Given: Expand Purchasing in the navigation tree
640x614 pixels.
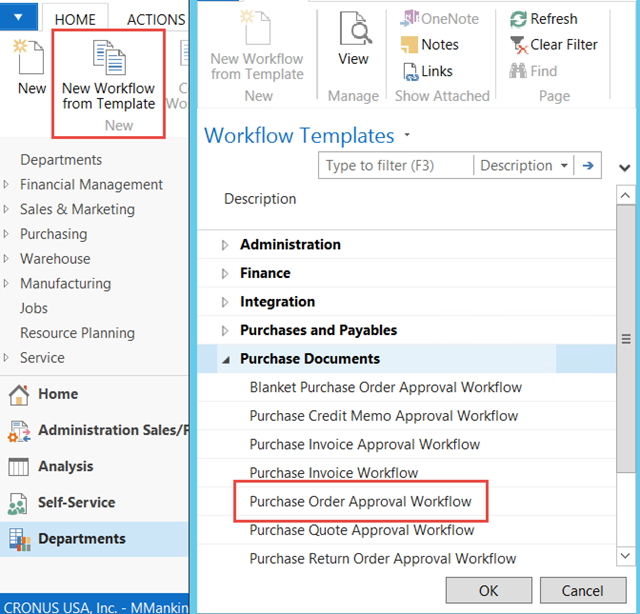Looking at the screenshot, I should pos(6,234).
